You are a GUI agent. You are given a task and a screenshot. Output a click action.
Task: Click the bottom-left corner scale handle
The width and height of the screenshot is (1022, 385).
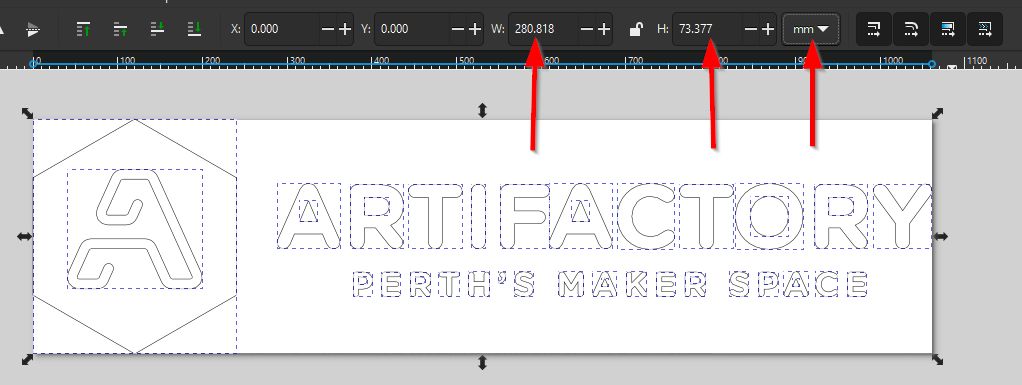point(27,360)
